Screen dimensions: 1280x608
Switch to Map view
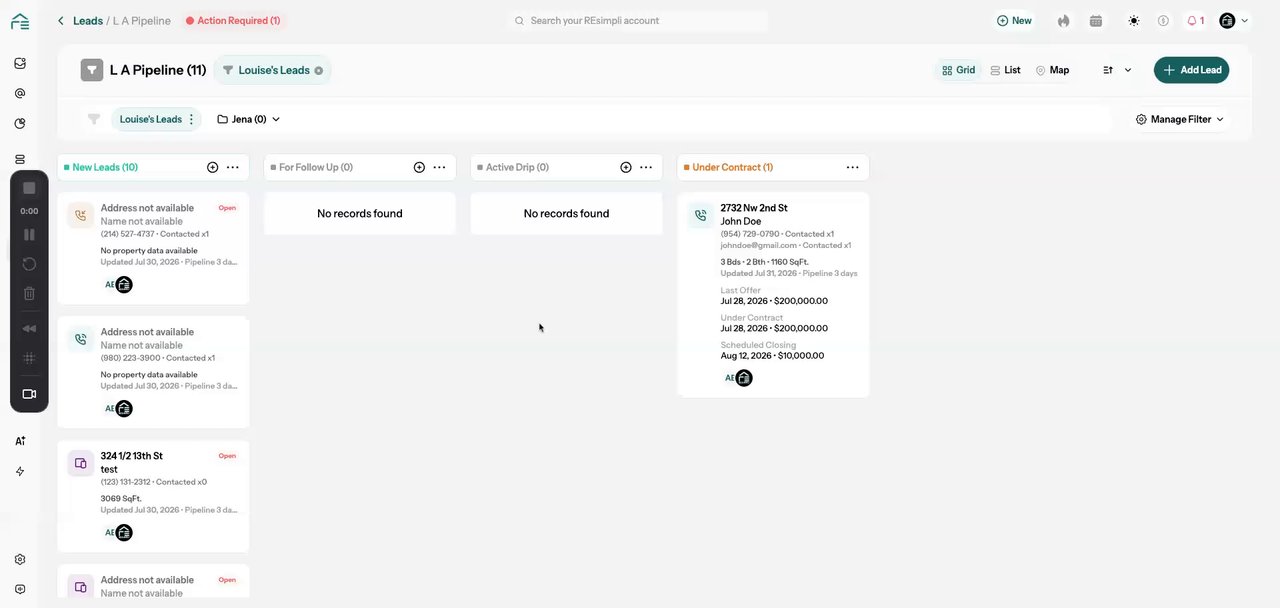pyautogui.click(x=1052, y=70)
